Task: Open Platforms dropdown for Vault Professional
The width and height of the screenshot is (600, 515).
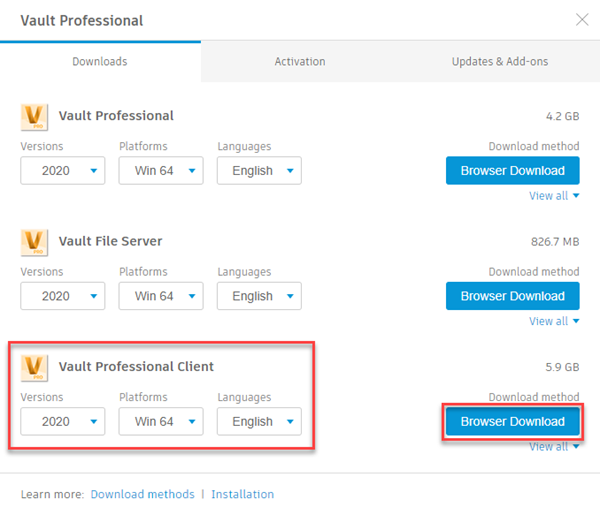Action: [x=161, y=171]
